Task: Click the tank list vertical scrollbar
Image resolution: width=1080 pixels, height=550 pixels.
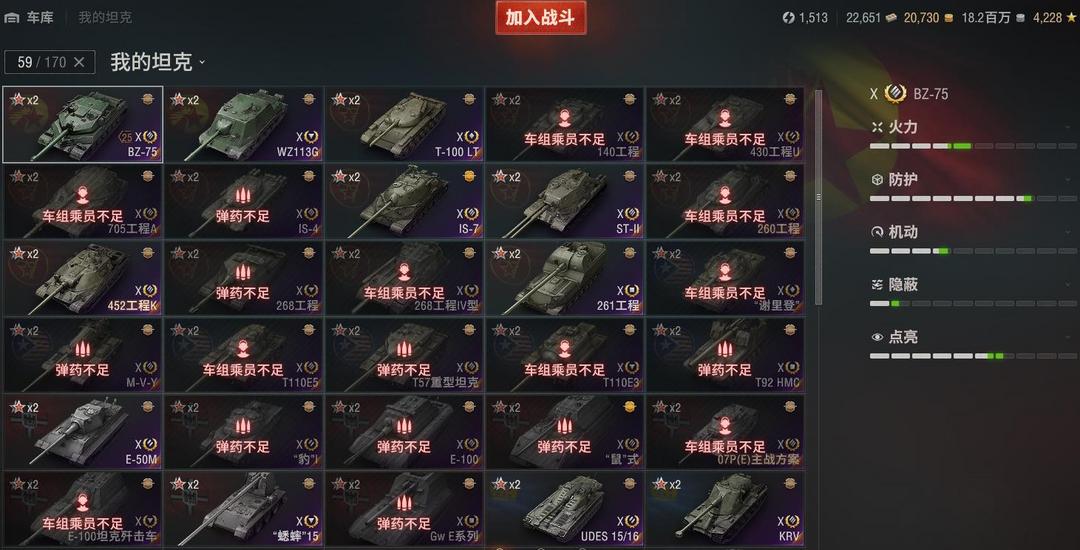Action: point(818,198)
